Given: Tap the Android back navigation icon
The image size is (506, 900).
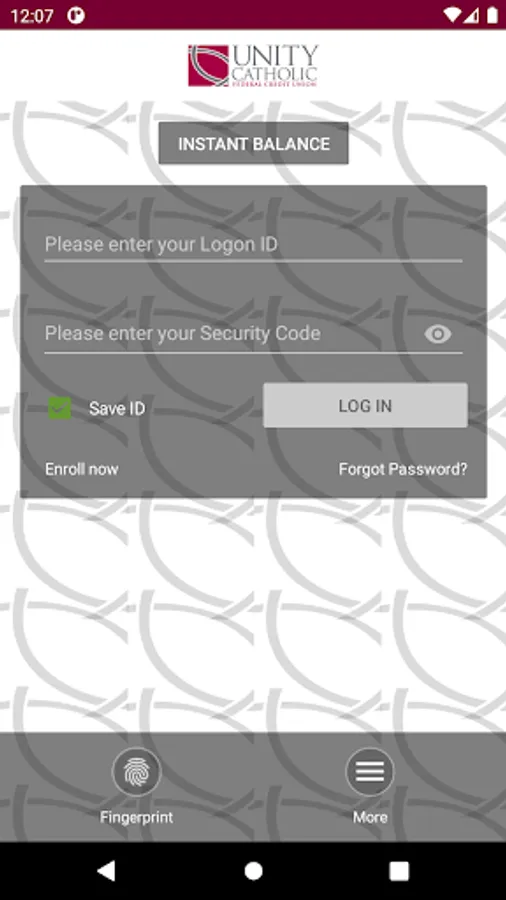Looking at the screenshot, I should [x=106, y=871].
